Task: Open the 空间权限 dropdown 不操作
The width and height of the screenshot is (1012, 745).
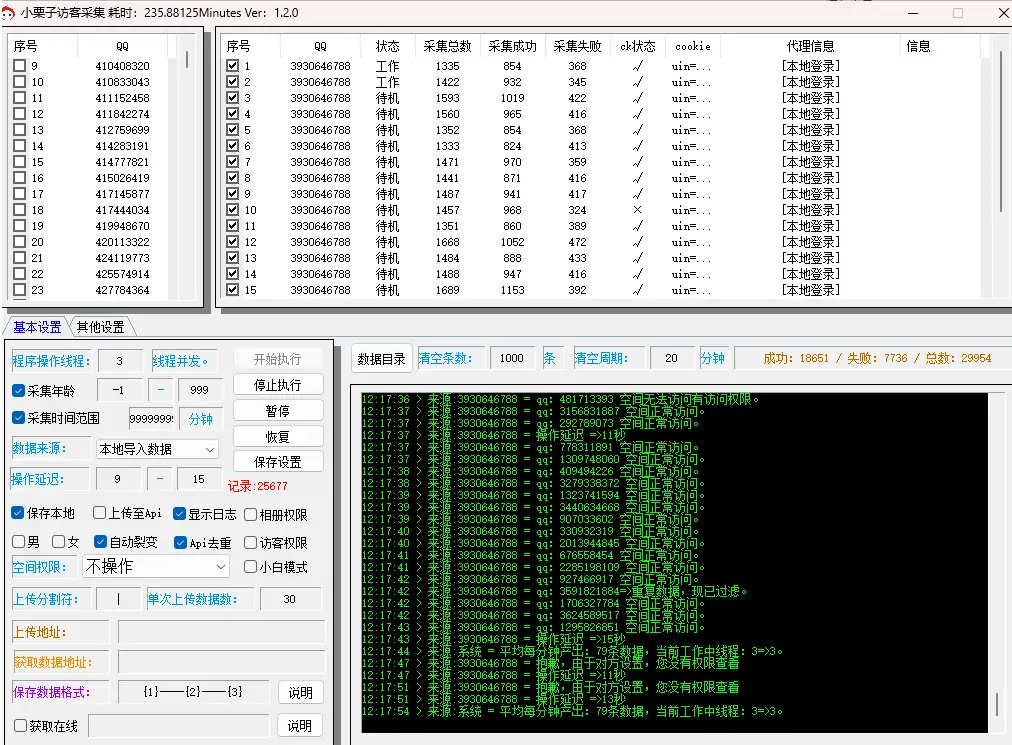Action: pyautogui.click(x=156, y=567)
